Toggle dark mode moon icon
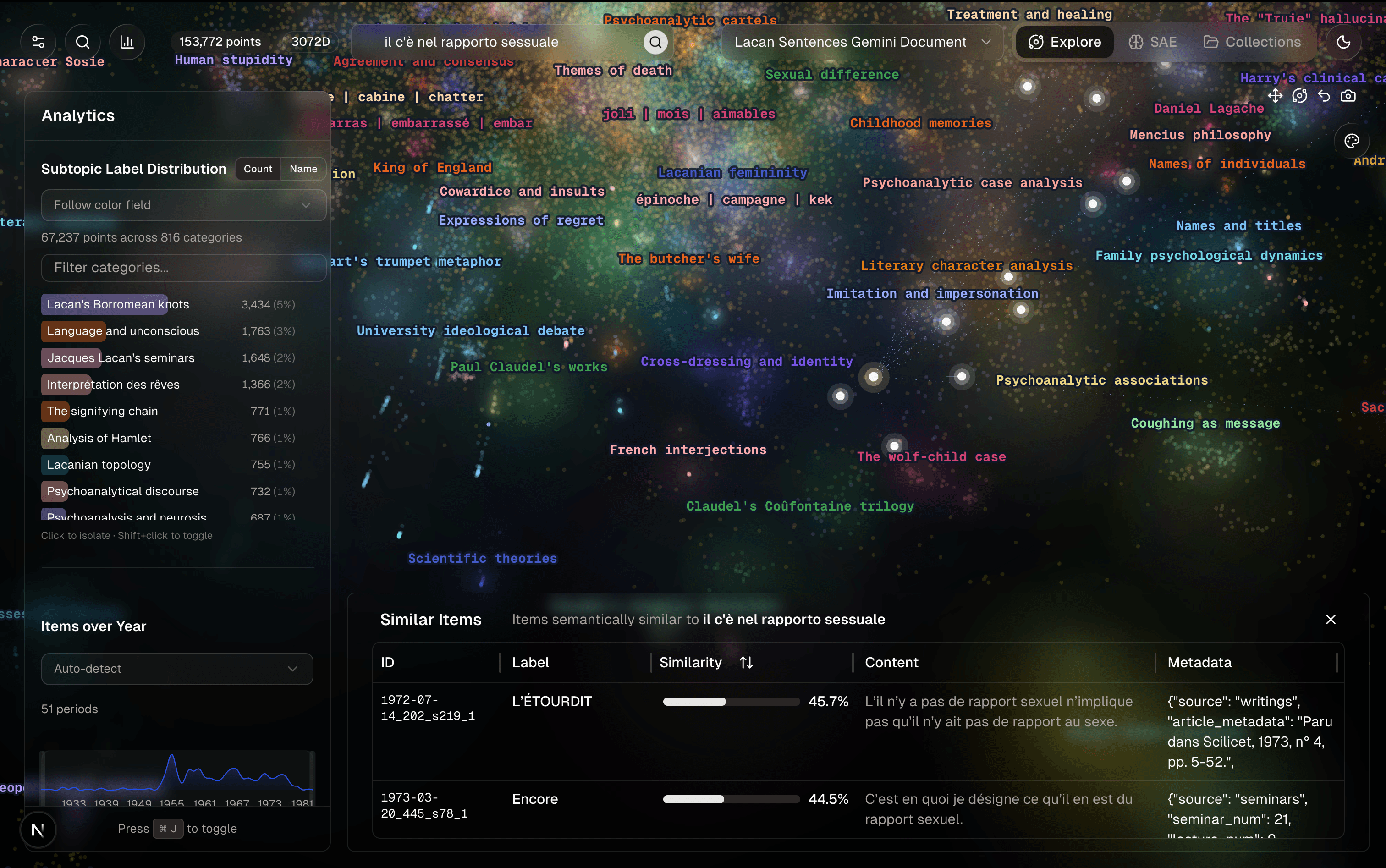The image size is (1386, 868). tap(1343, 42)
